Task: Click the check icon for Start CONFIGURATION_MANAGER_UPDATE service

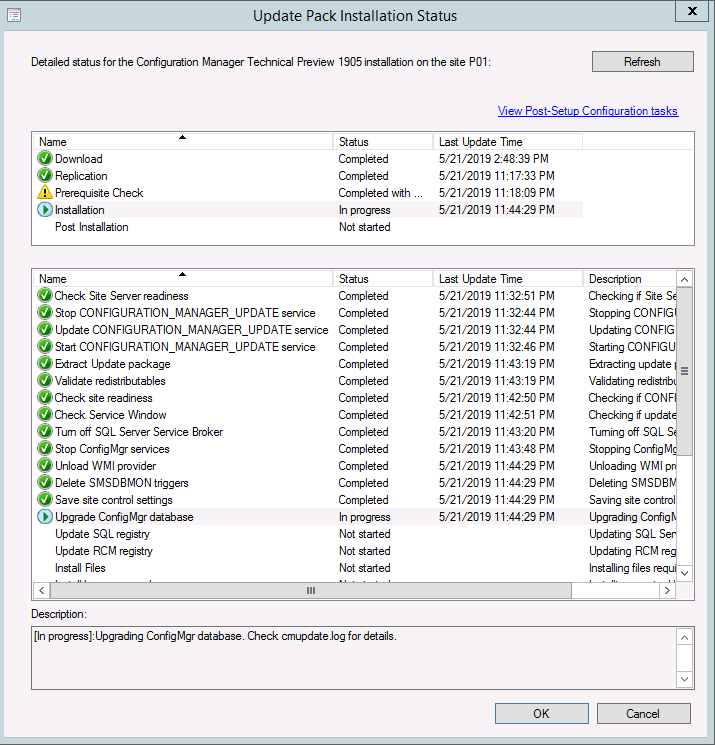Action: point(45,346)
